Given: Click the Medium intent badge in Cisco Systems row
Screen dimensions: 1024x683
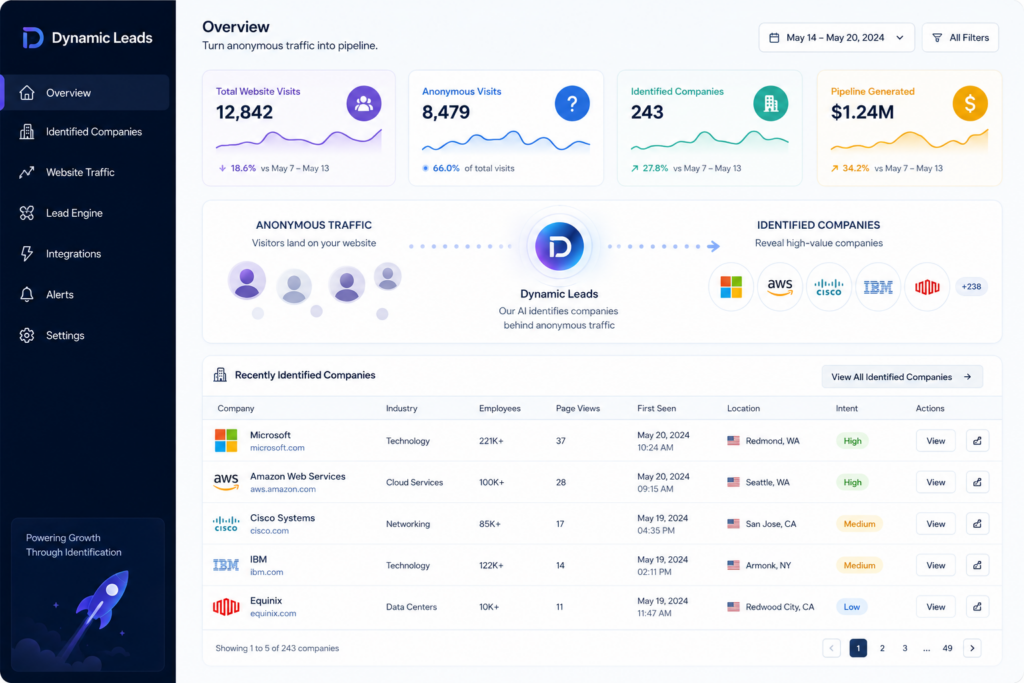Looking at the screenshot, I should click(x=859, y=524).
